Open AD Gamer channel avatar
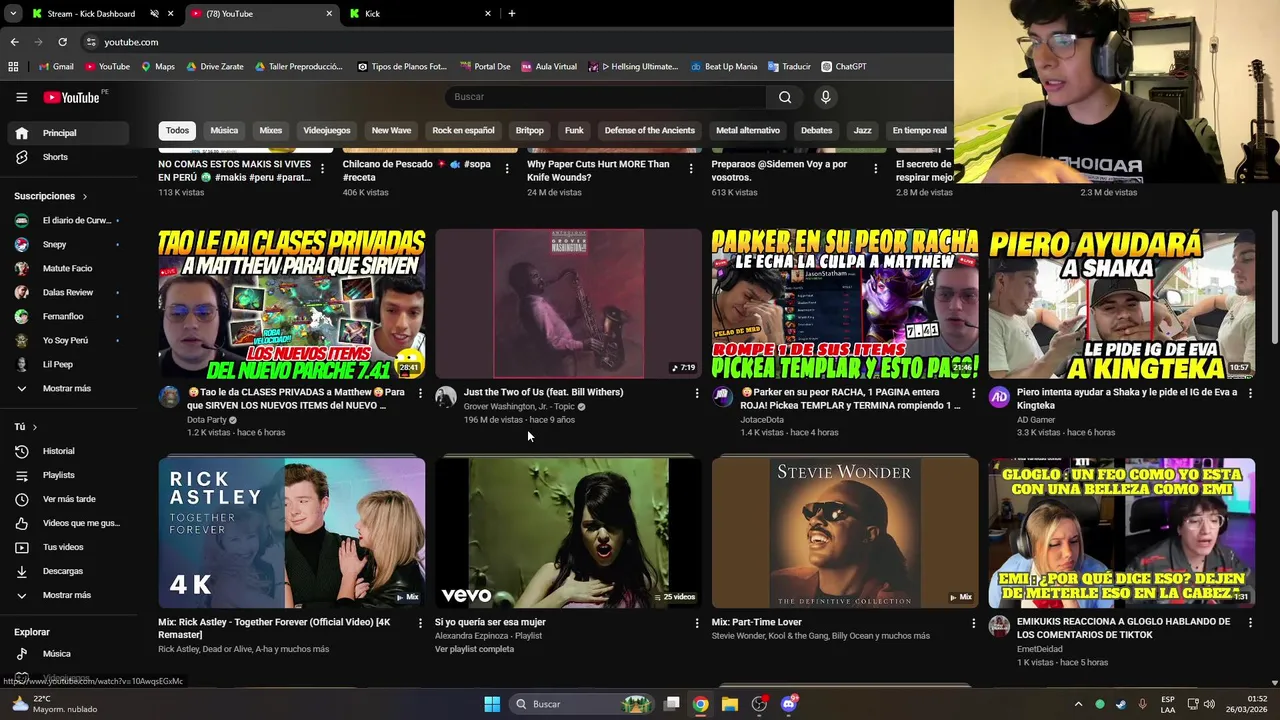The height and width of the screenshot is (720, 1280). click(999, 397)
